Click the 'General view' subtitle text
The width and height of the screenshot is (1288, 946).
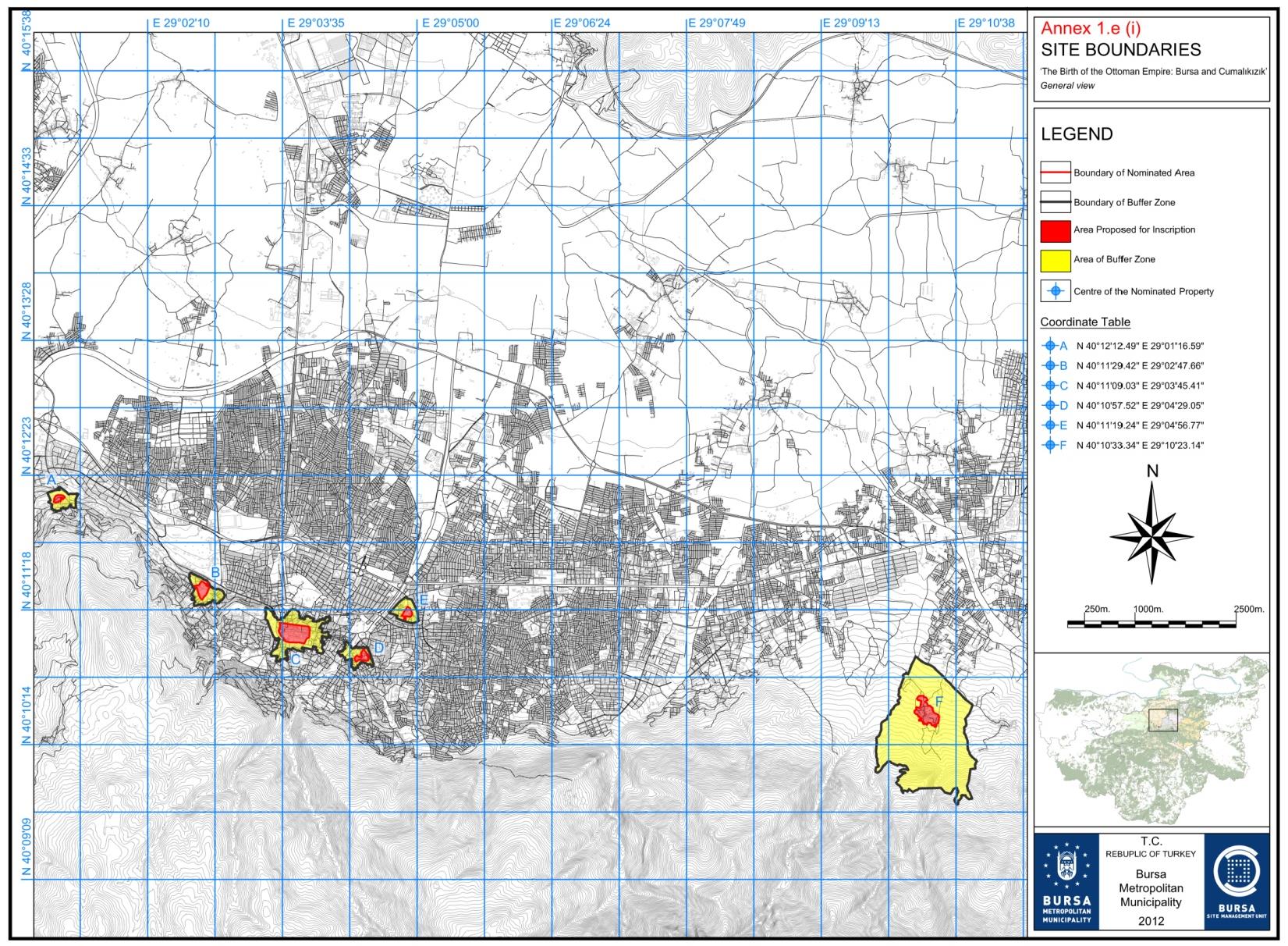(1067, 86)
